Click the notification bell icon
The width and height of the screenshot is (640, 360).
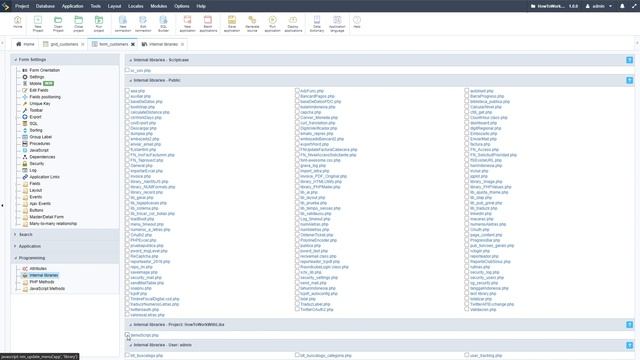coord(622,6)
